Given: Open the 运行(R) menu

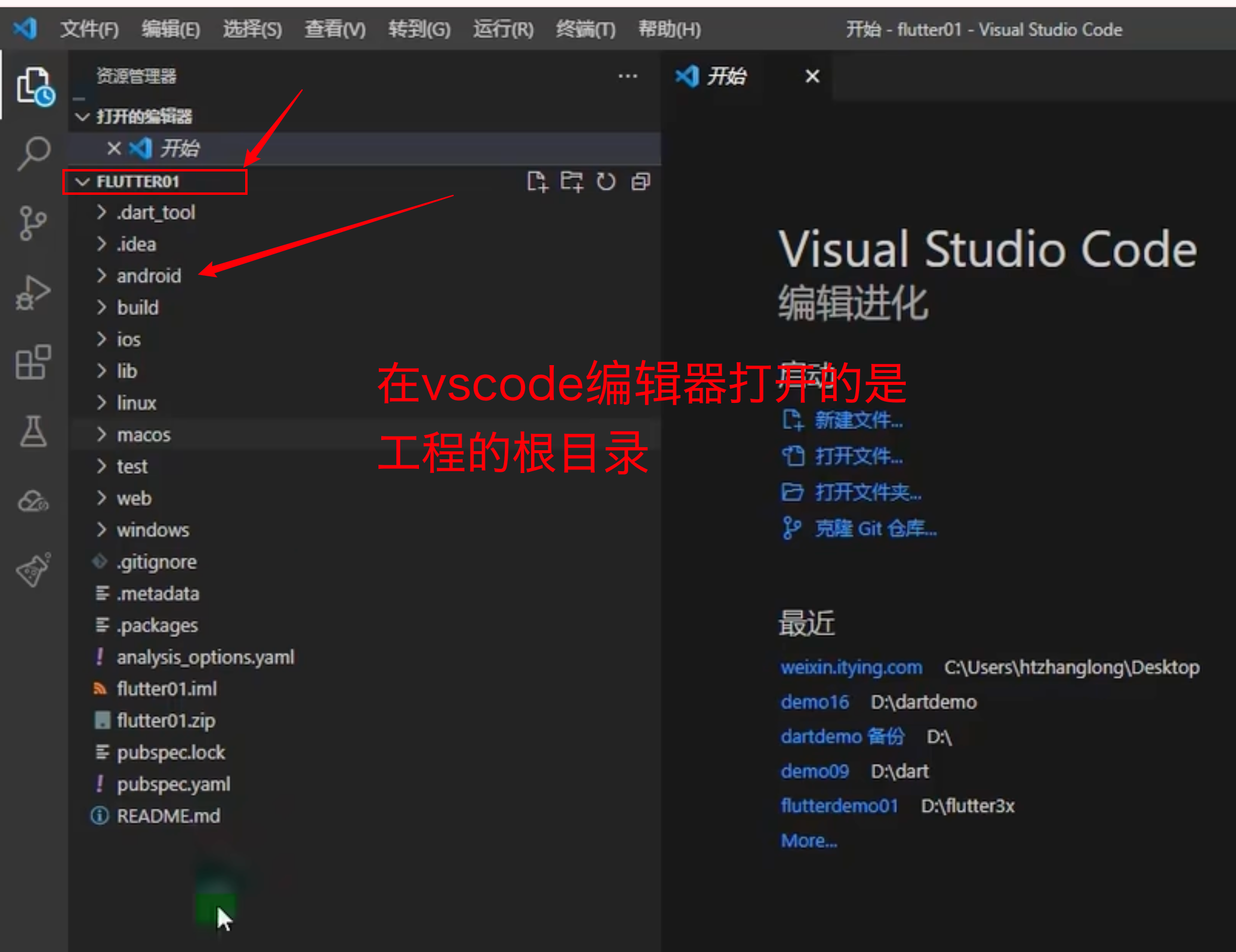Looking at the screenshot, I should pos(503,29).
